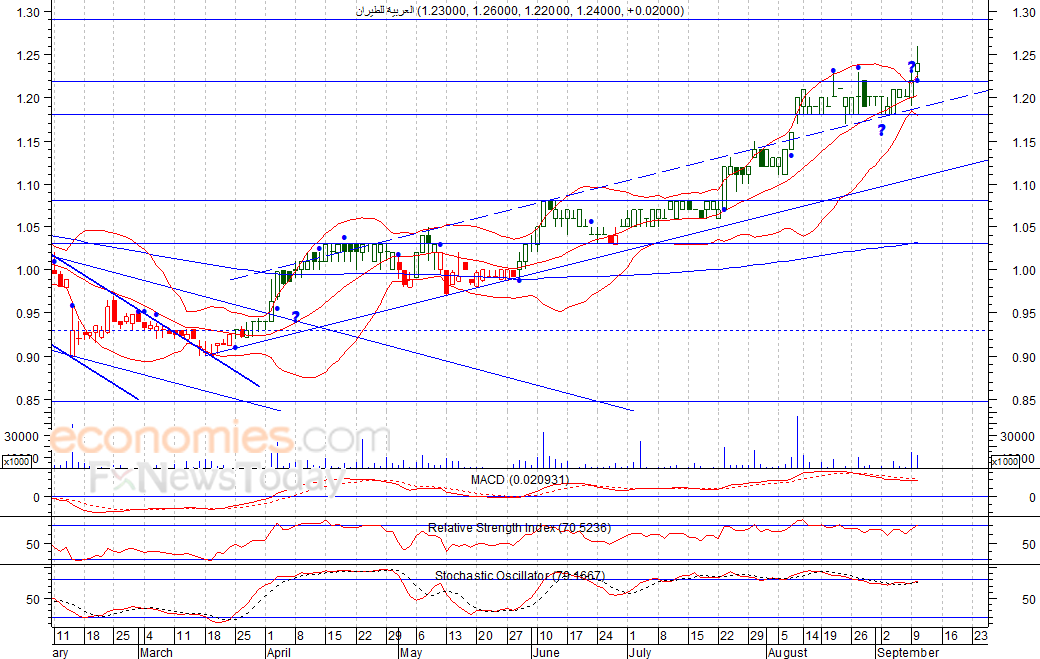Click the July month label
Screen dimensions: 1040x659
(x=640, y=652)
